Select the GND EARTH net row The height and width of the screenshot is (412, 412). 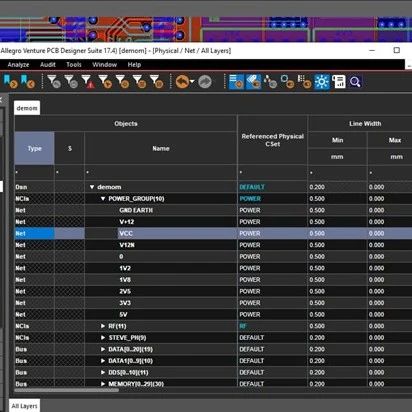(x=213, y=210)
